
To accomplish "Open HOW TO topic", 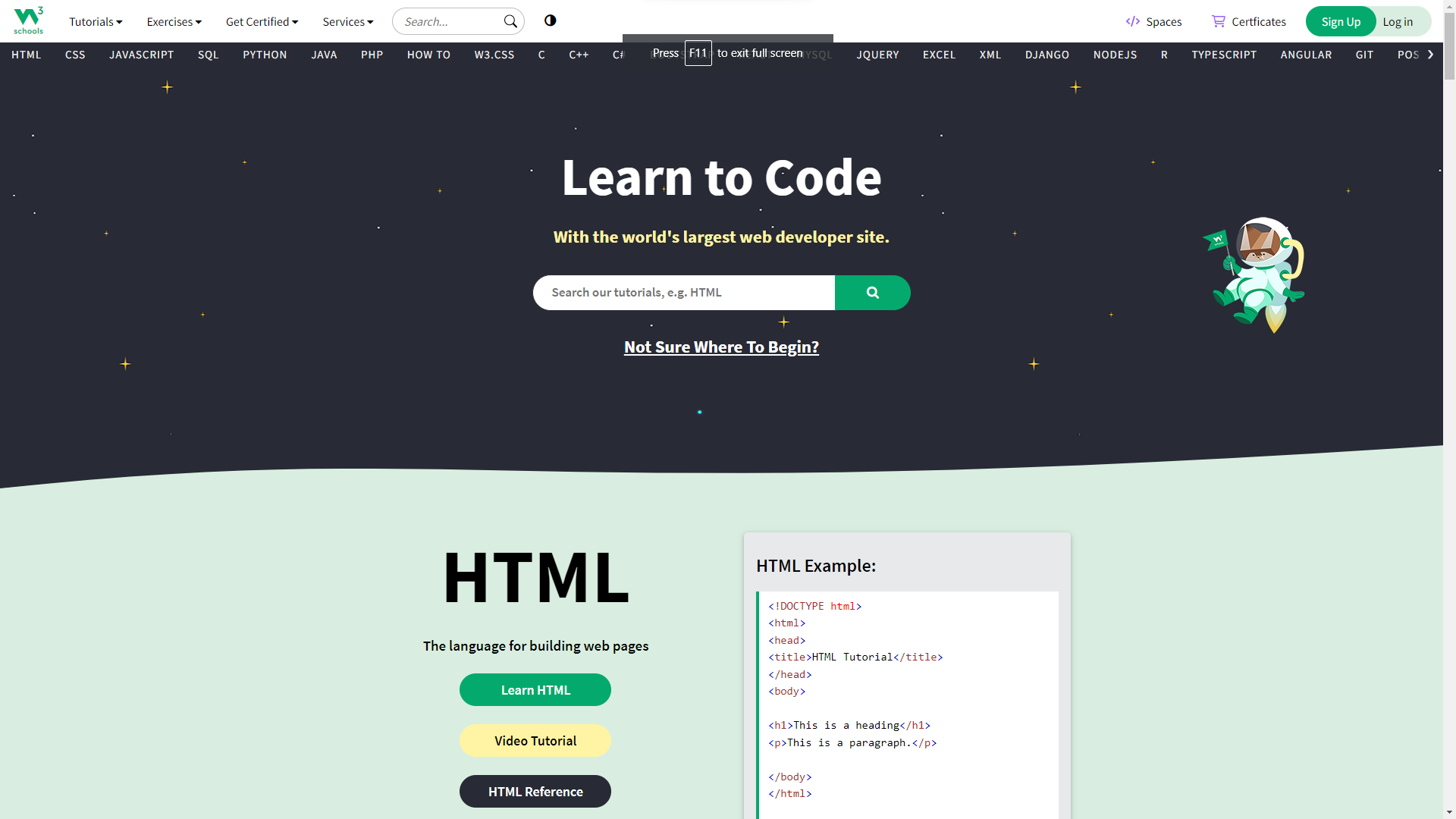I will (428, 55).
